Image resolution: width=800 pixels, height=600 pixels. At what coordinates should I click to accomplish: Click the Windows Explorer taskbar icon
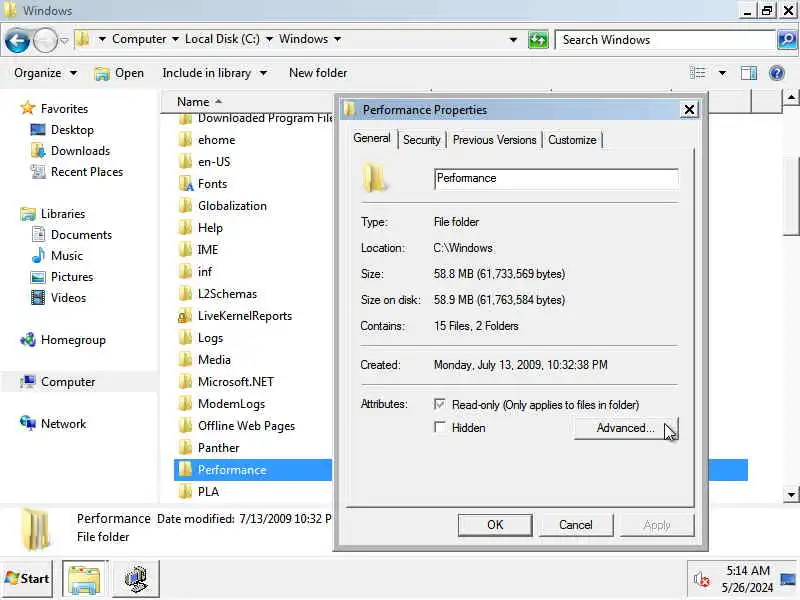coord(84,579)
